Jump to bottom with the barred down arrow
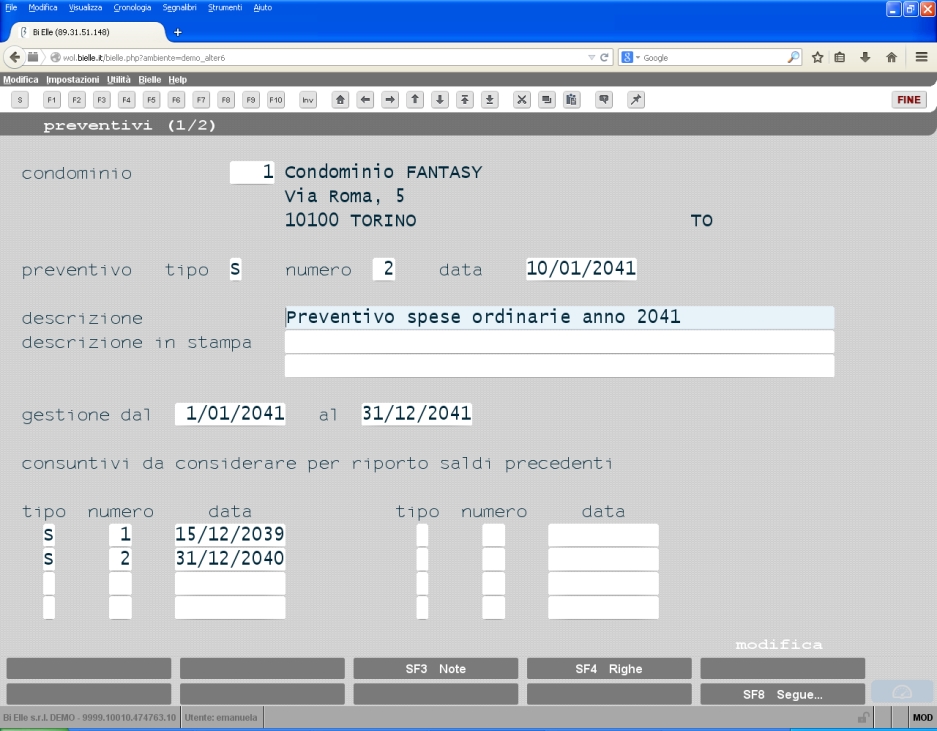The height and width of the screenshot is (731, 937). point(489,100)
